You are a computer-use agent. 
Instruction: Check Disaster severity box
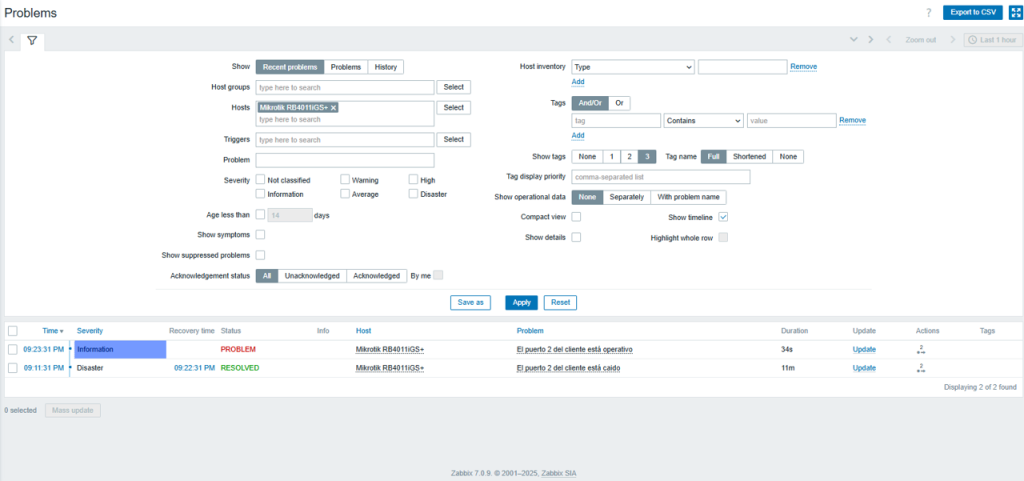[x=413, y=194]
